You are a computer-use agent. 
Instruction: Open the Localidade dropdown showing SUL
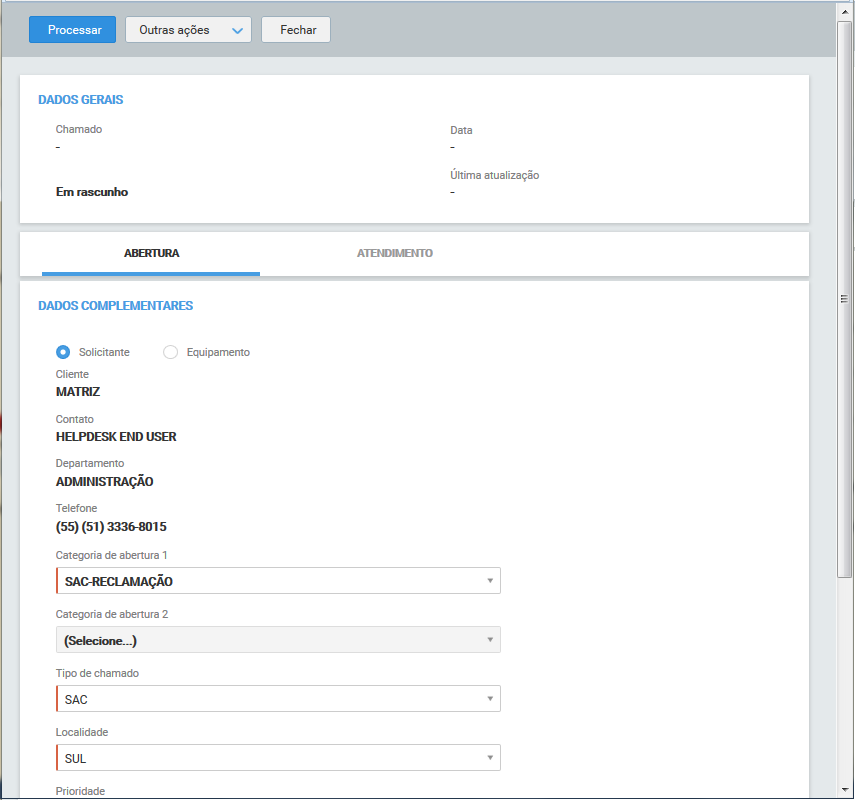pos(279,758)
